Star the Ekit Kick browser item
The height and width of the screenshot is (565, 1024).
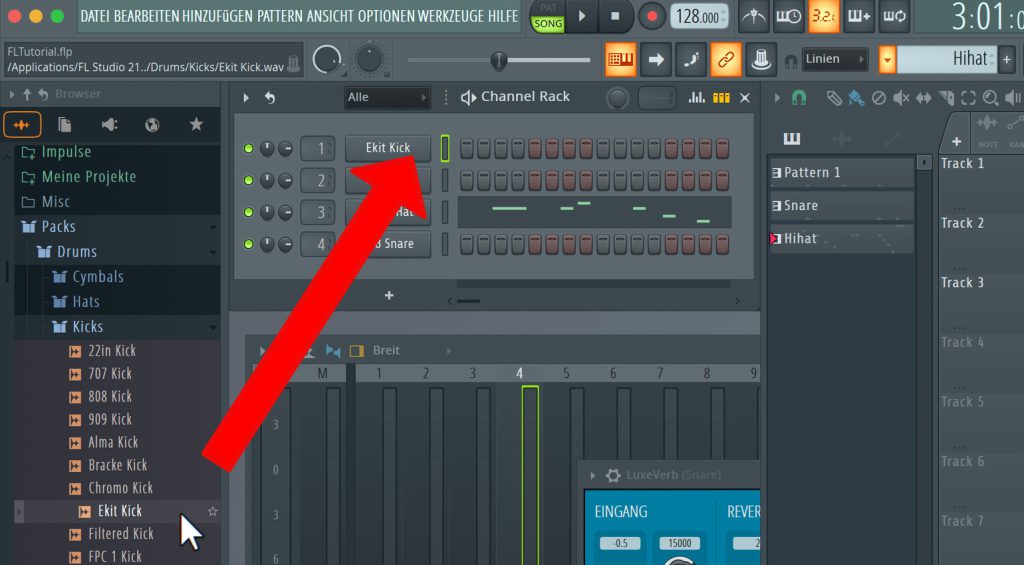coord(212,511)
